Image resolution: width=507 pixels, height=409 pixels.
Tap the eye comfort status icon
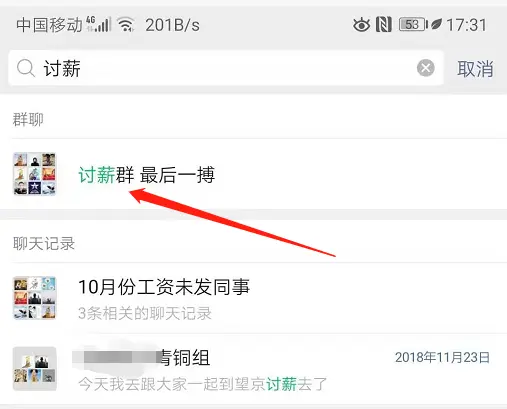tap(361, 25)
